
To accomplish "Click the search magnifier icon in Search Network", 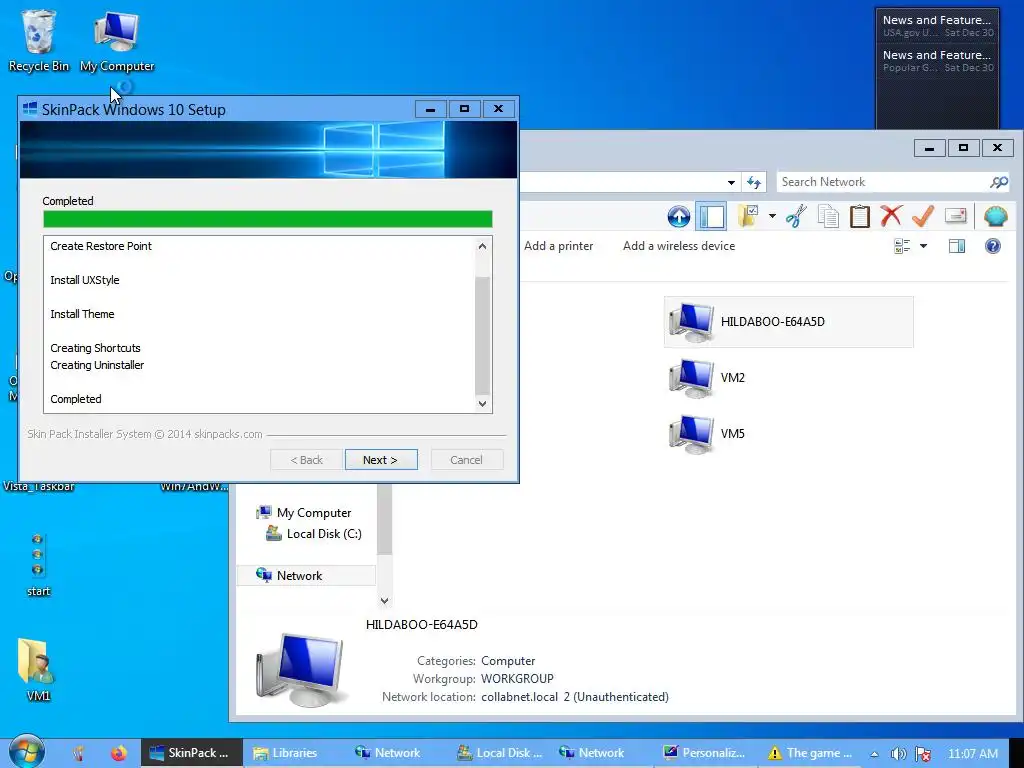I will [999, 182].
